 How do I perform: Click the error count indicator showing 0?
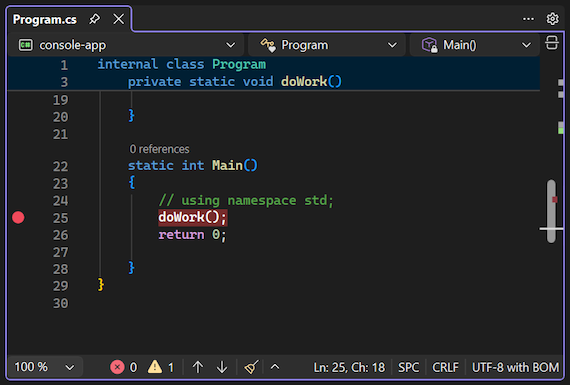point(124,367)
